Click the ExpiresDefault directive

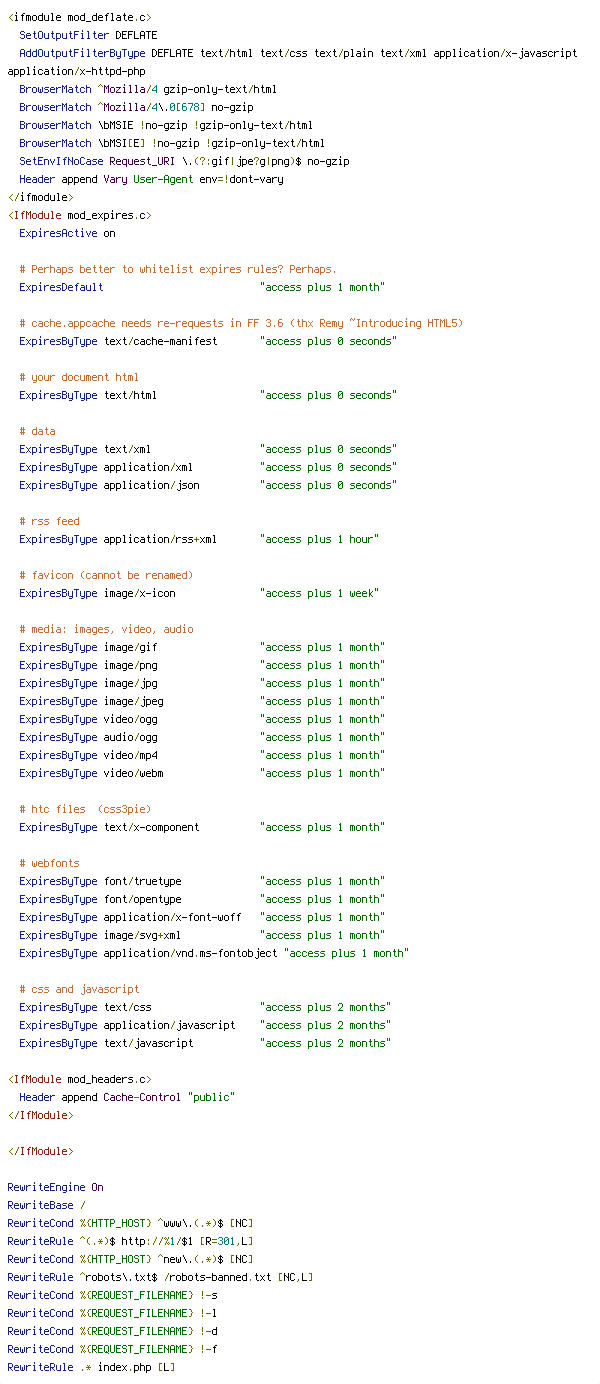point(61,287)
